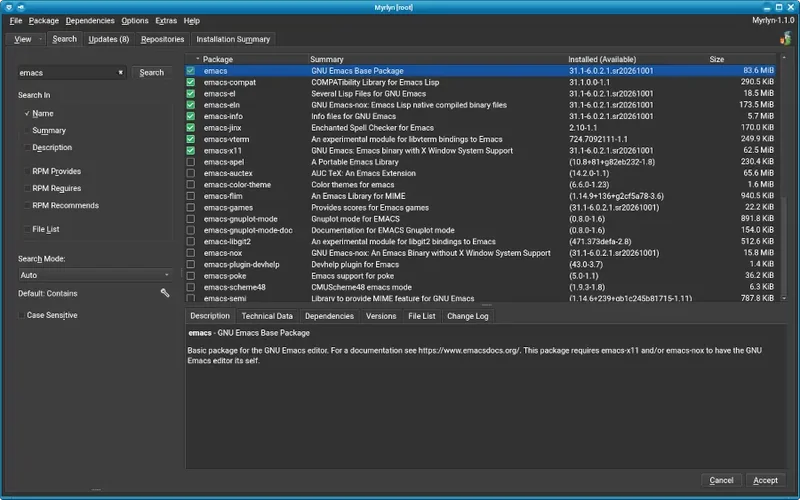Click the installed status icon for emacs-x11

(190, 151)
